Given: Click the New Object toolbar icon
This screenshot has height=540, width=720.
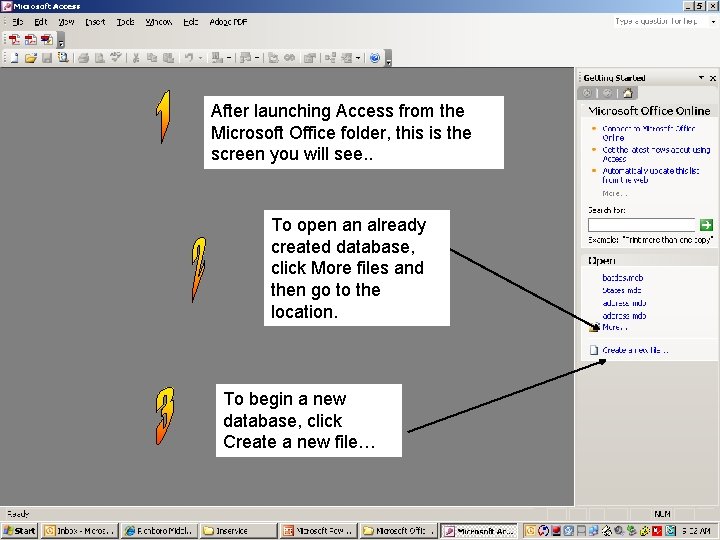Looking at the screenshot, I should 347,58.
